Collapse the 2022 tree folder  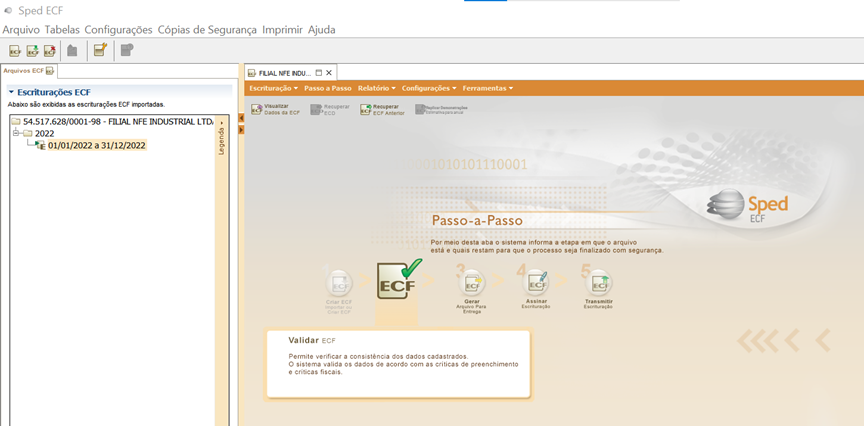click(16, 133)
